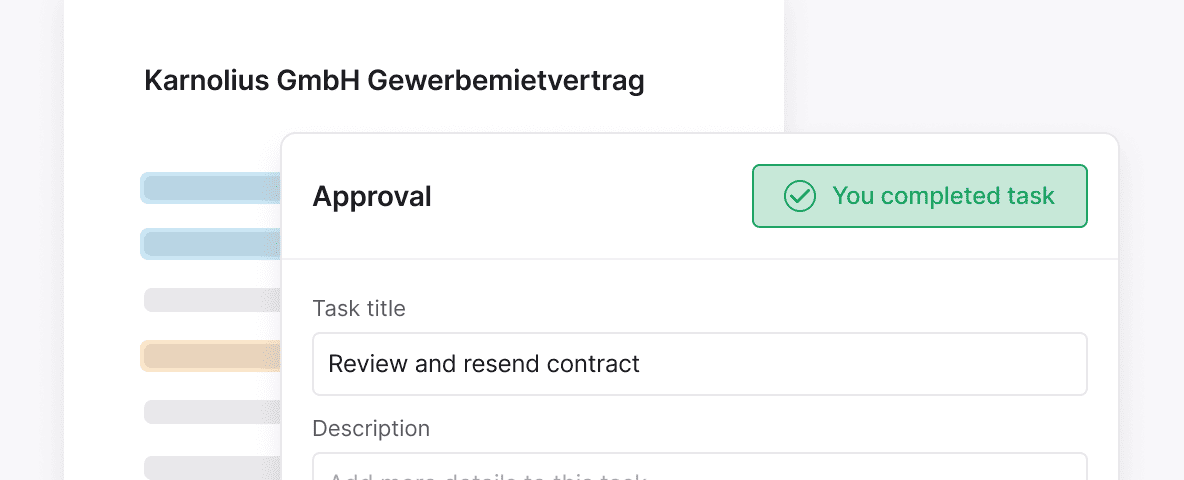Image resolution: width=1184 pixels, height=480 pixels.
Task: Select the "Approval" panel heading
Action: [x=372, y=197]
